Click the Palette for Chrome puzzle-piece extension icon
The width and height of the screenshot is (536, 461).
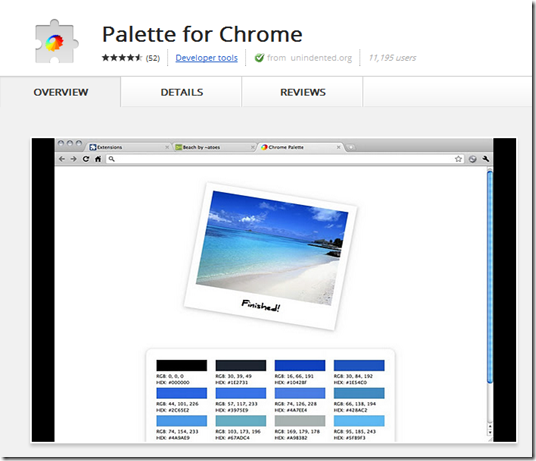(x=57, y=41)
